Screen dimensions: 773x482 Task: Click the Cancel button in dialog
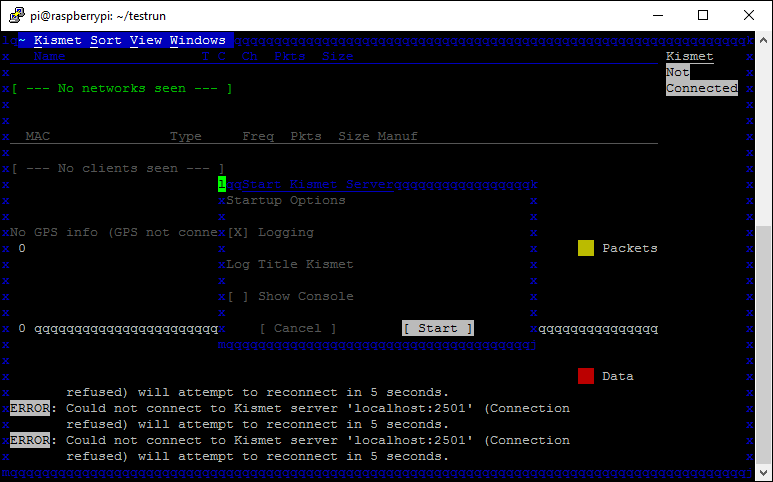(x=298, y=328)
